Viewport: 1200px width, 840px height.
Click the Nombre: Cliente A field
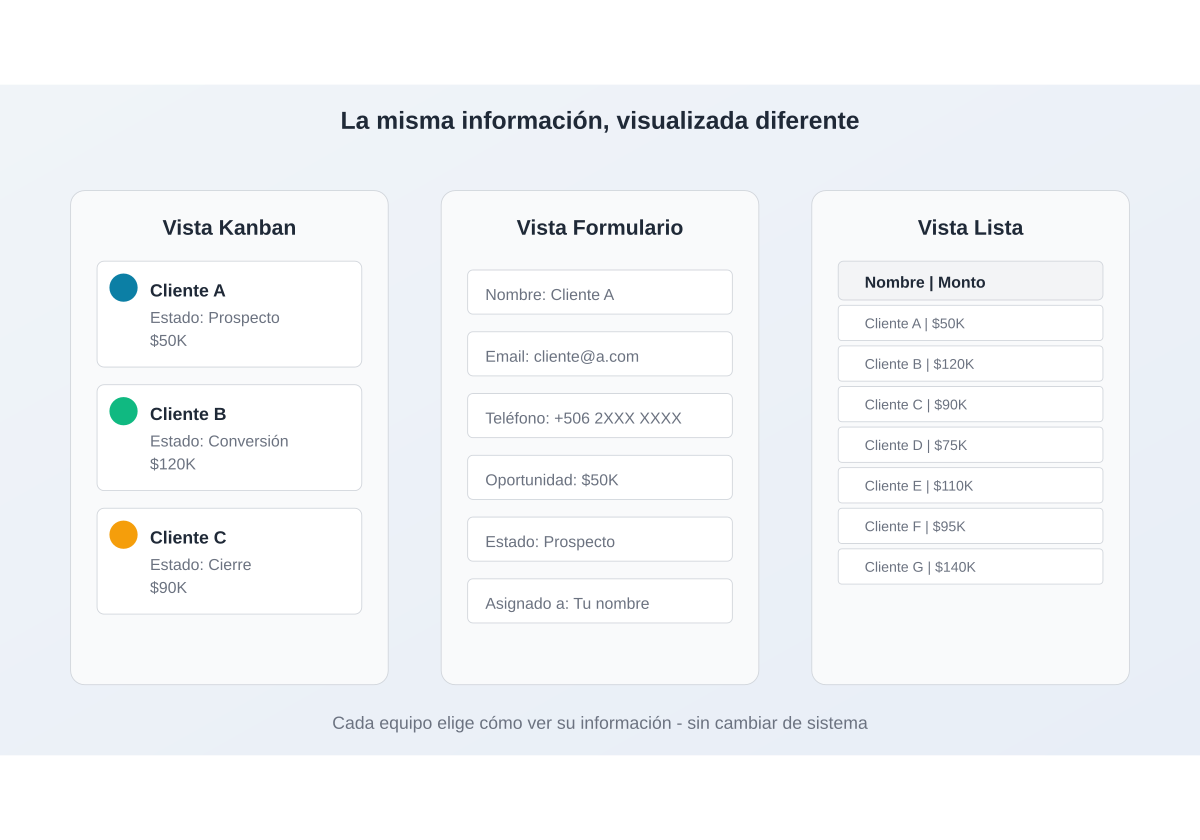pos(599,293)
